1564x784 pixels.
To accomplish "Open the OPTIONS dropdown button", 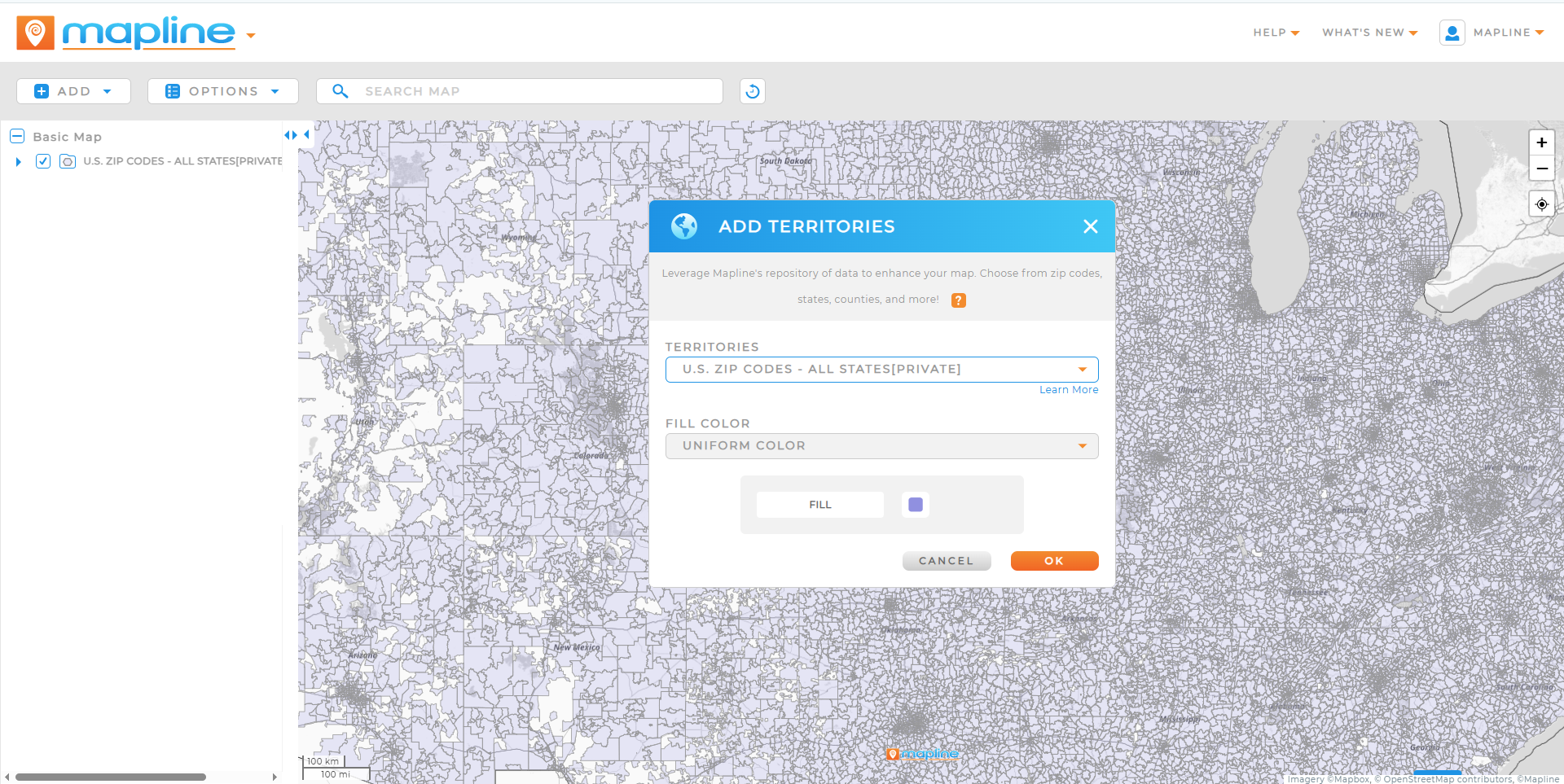I will (222, 91).
